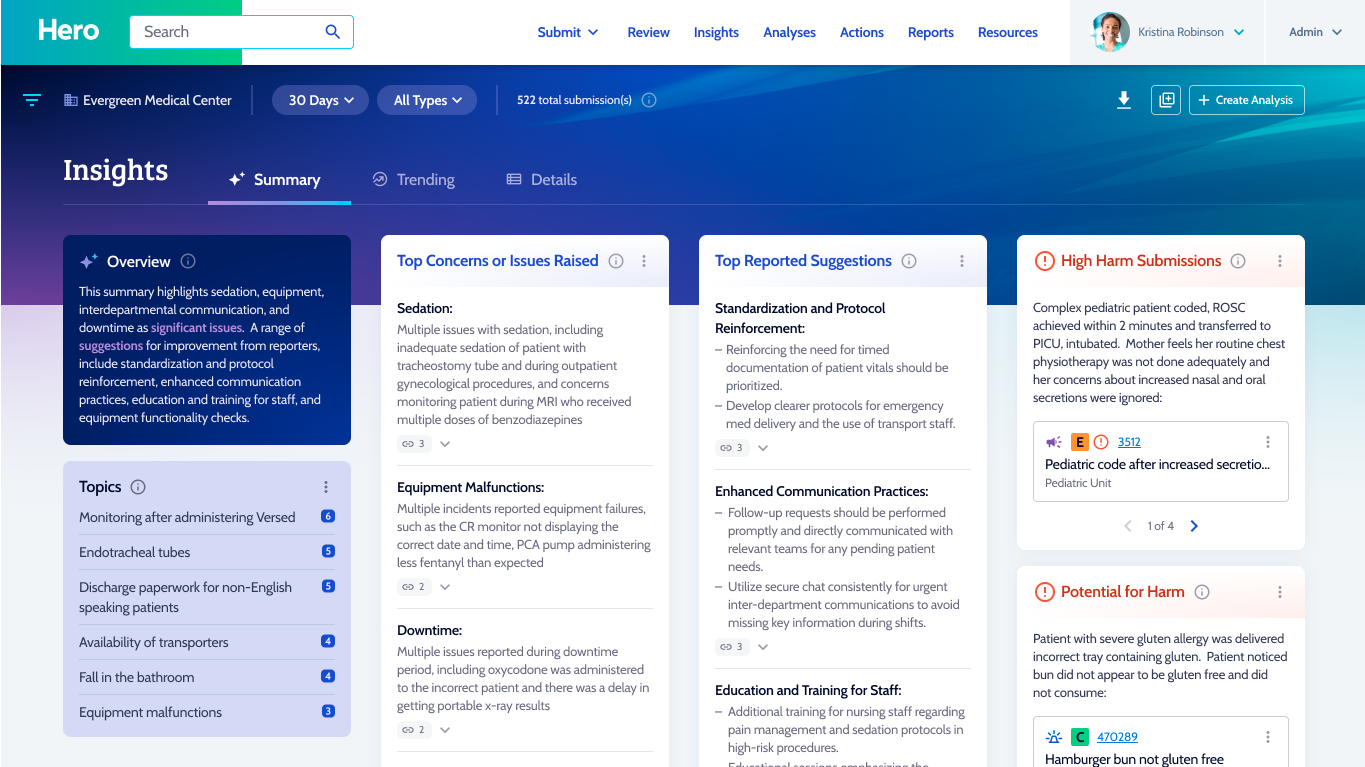Open the All Types filter dropdown

[427, 100]
